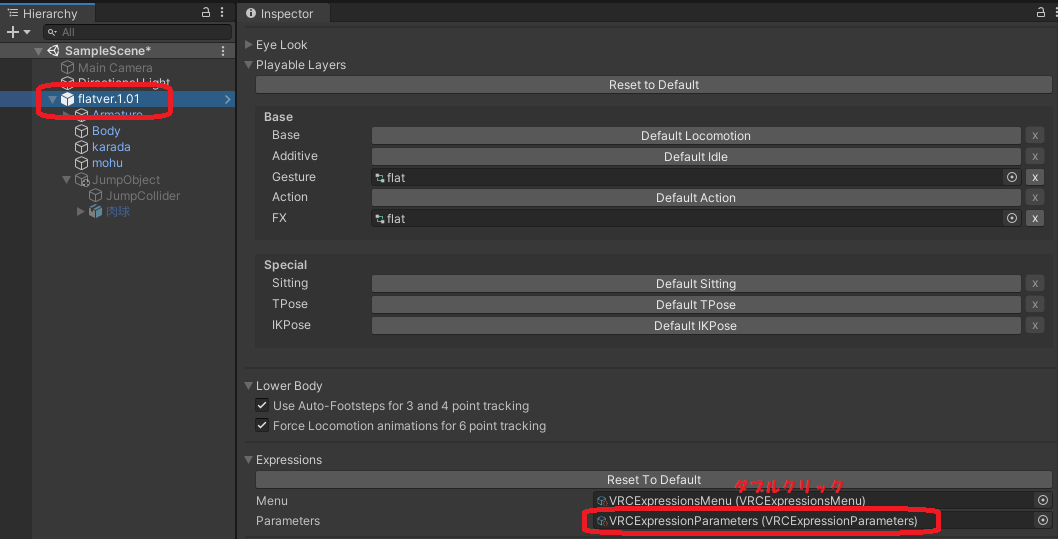
Task: Click the plus create-object button in Hierarchy
Action: point(12,32)
